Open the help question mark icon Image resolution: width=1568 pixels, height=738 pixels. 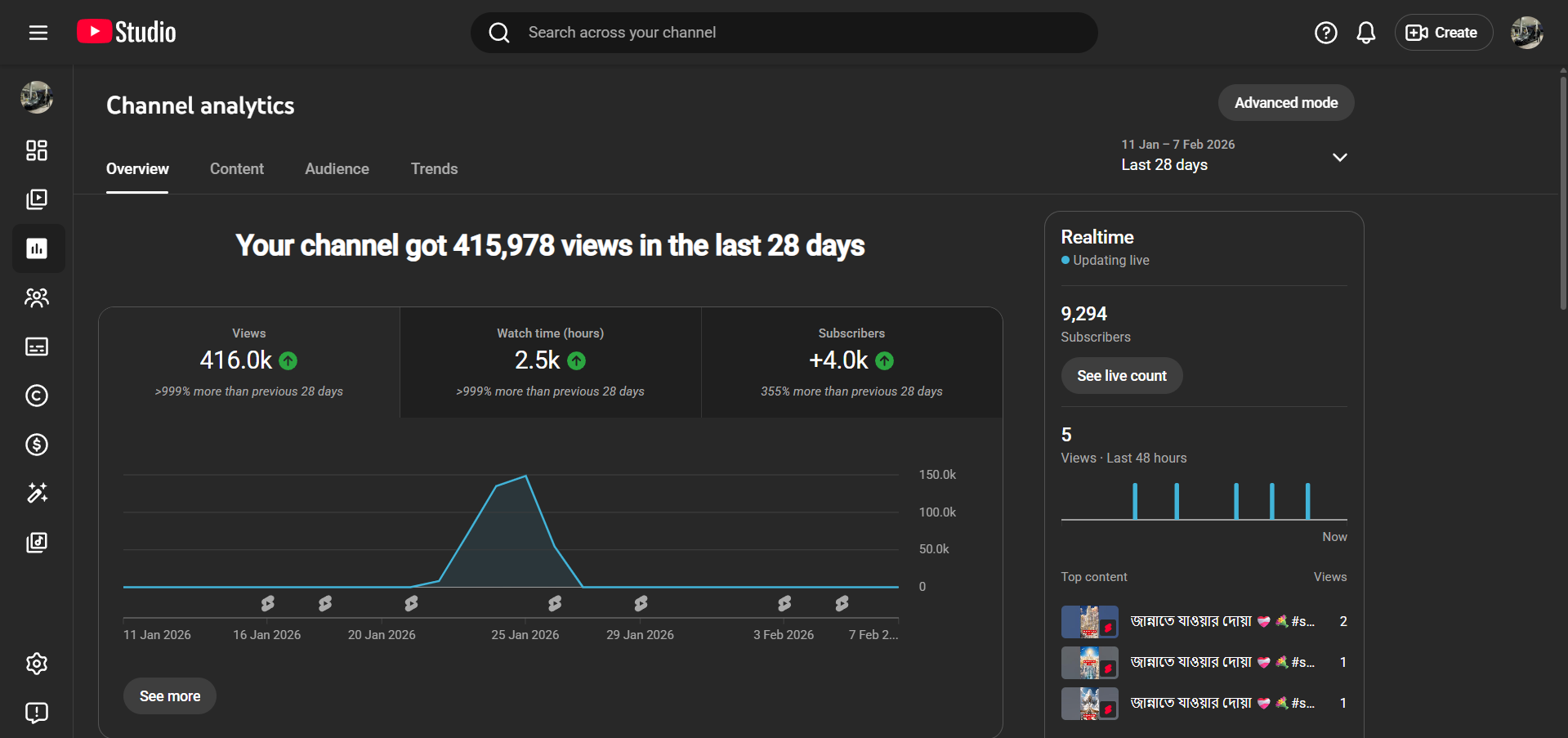click(1325, 33)
